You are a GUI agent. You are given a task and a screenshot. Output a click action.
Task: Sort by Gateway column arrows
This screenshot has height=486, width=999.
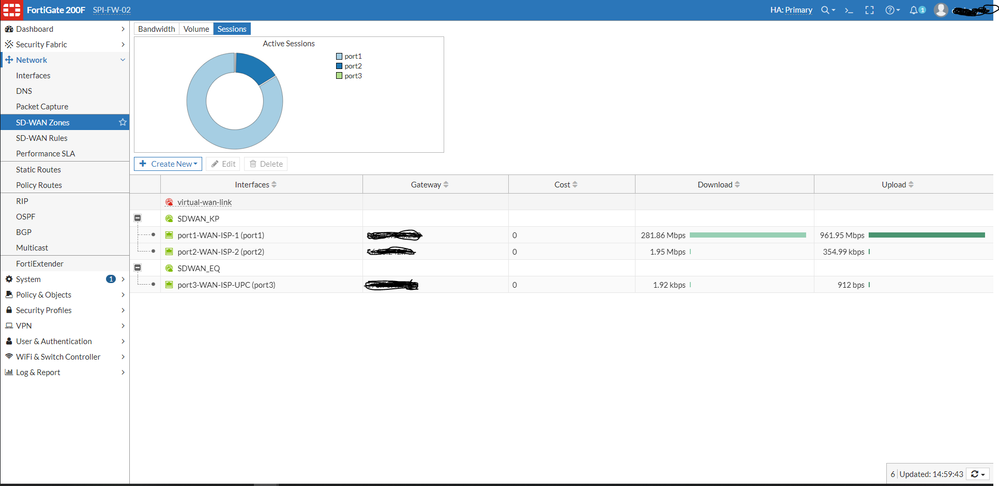coord(446,185)
